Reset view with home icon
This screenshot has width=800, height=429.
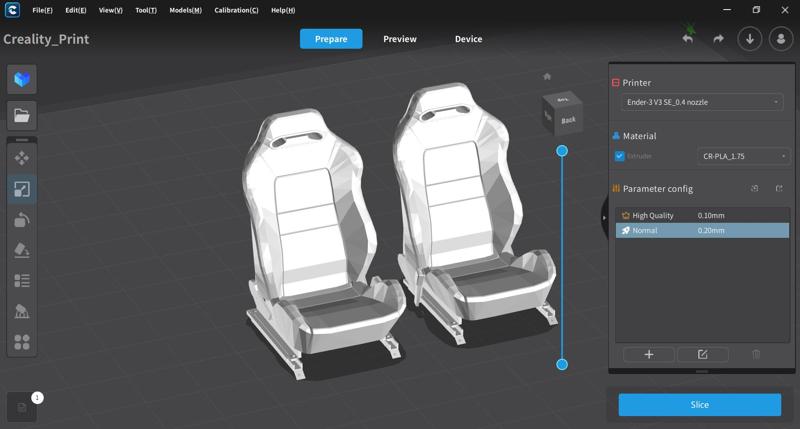click(x=547, y=77)
